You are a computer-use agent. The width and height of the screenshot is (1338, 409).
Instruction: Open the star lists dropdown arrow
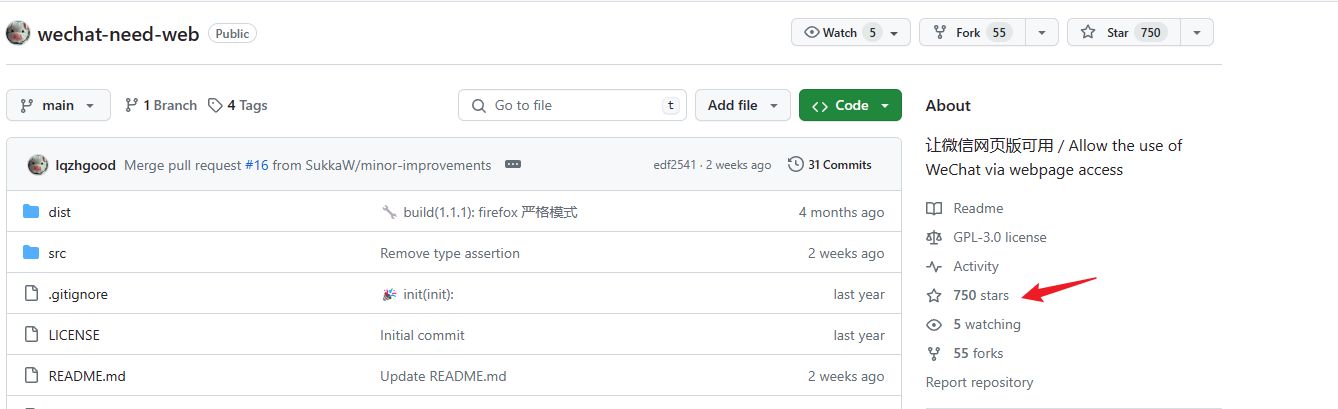[x=1197, y=32]
